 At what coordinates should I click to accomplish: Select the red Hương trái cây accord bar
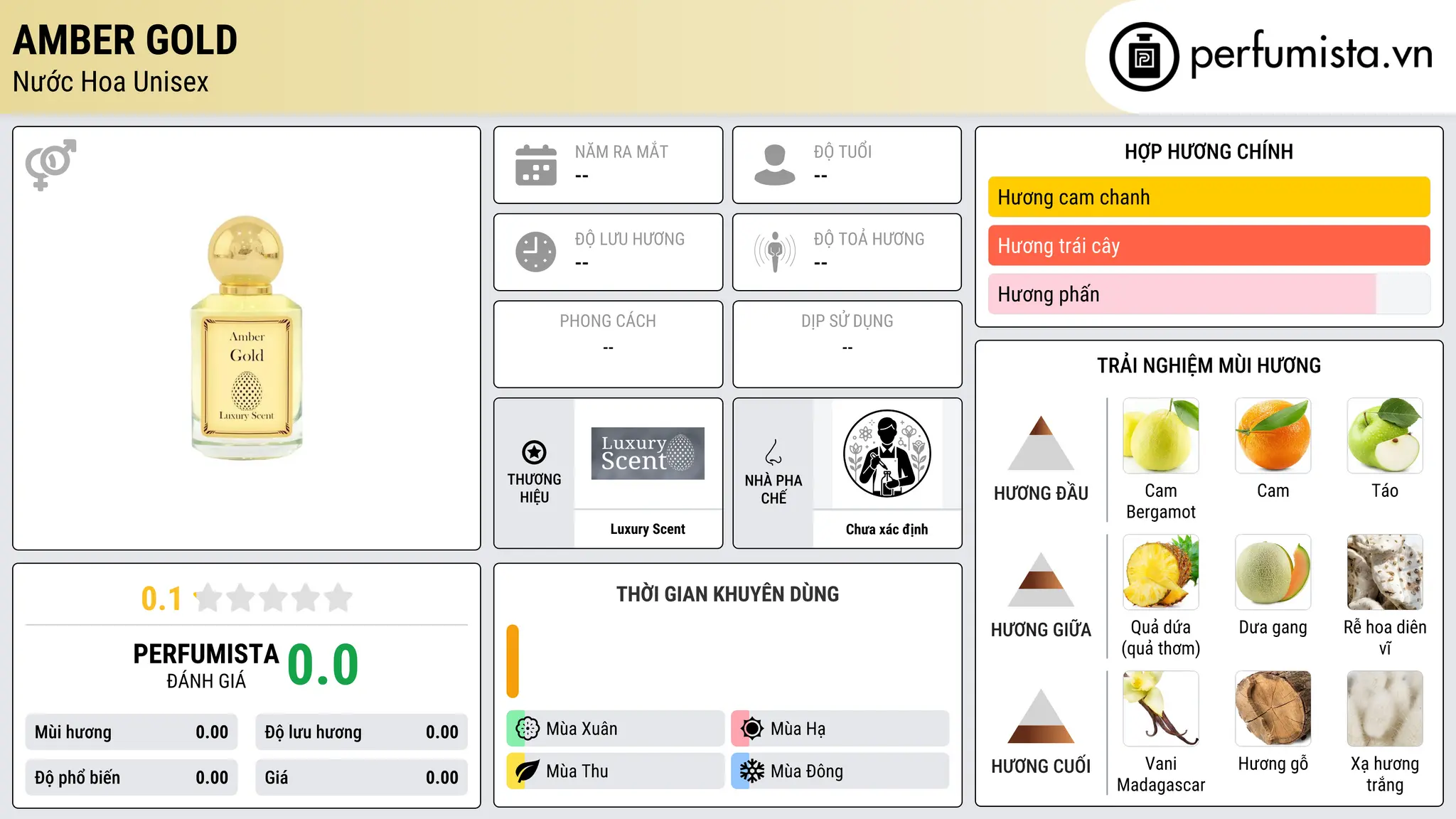1209,245
